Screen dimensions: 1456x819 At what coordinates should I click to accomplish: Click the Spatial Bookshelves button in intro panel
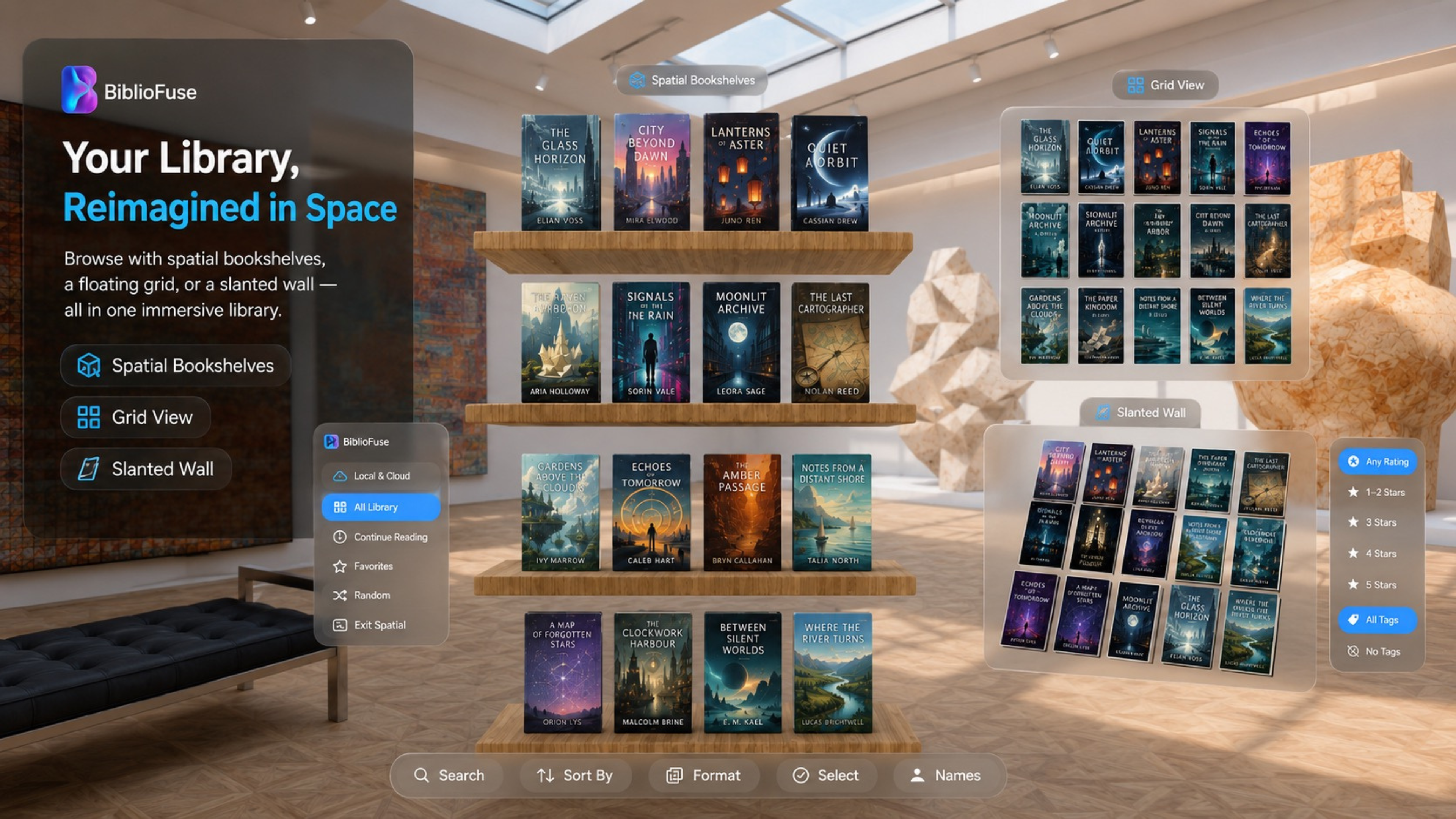tap(176, 365)
